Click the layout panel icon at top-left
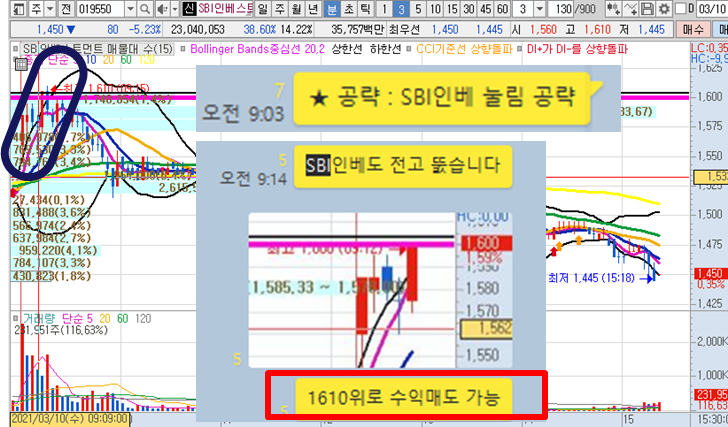Image resolution: width=728 pixels, height=427 pixels. (x=19, y=8)
